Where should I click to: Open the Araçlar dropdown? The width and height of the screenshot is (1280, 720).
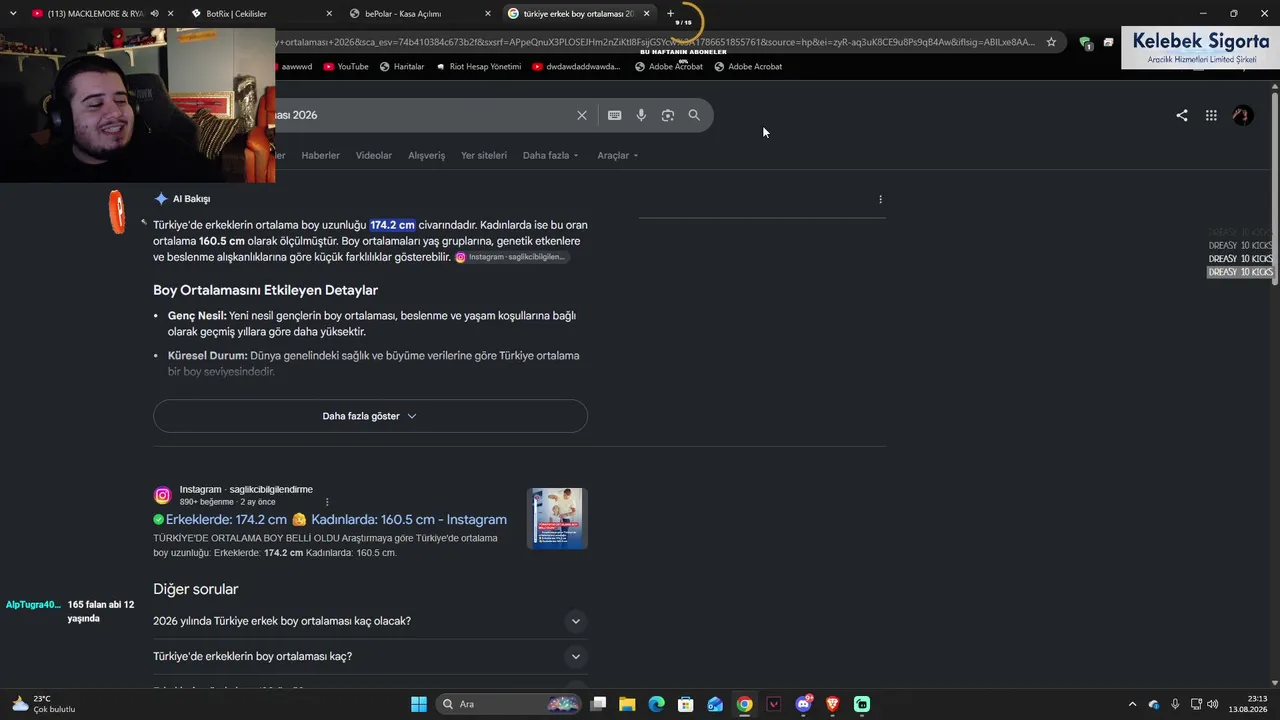click(618, 156)
